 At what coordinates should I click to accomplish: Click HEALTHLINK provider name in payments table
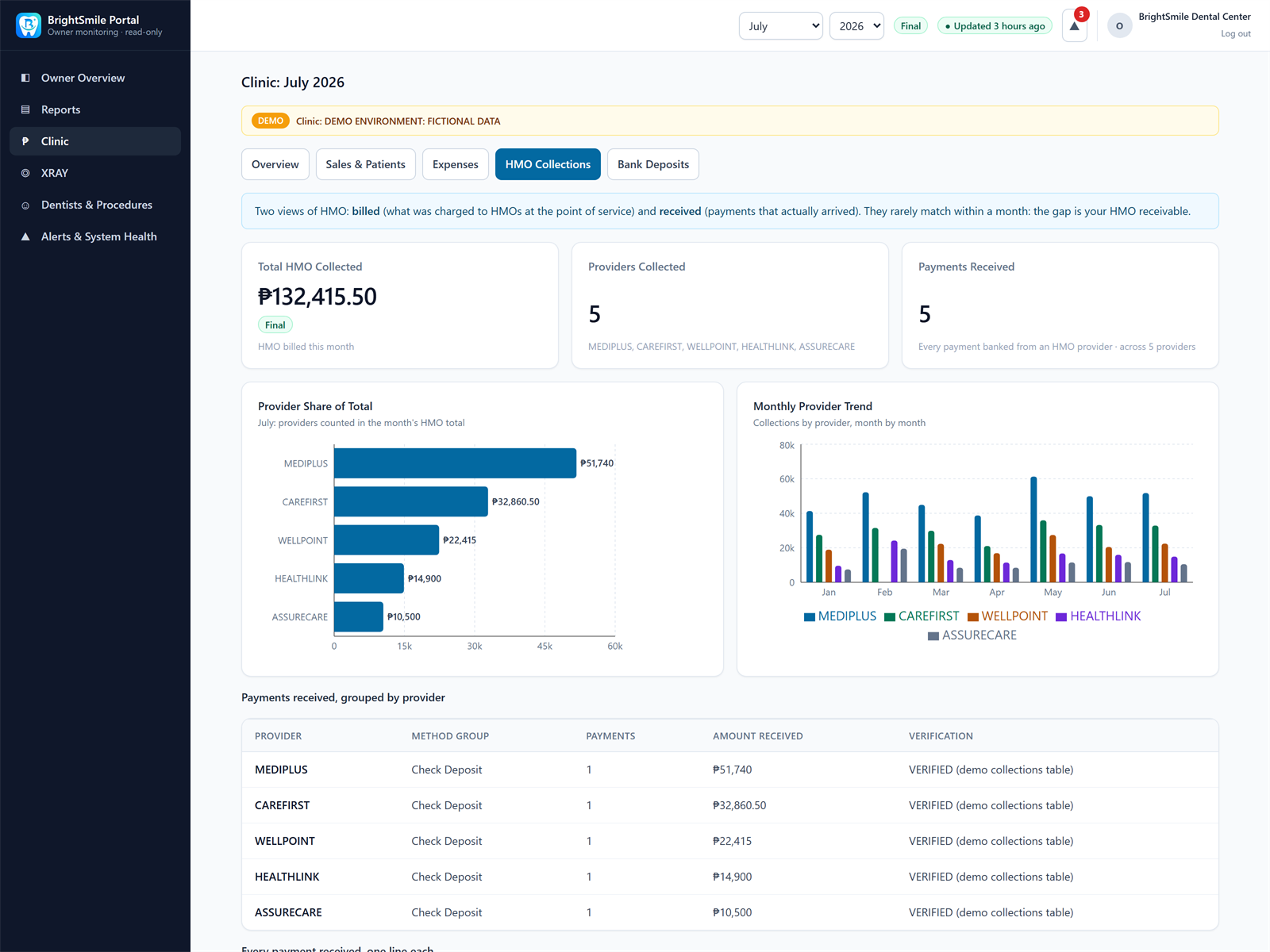pyautogui.click(x=287, y=877)
